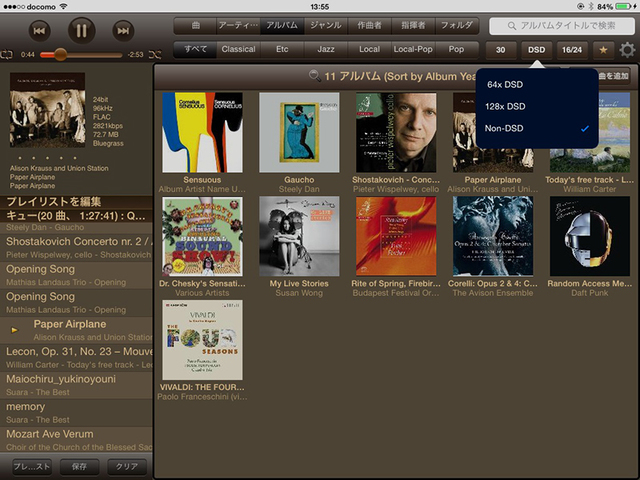This screenshot has width=640, height=480.
Task: Open the 30 filter dropdown
Action: (x=503, y=49)
